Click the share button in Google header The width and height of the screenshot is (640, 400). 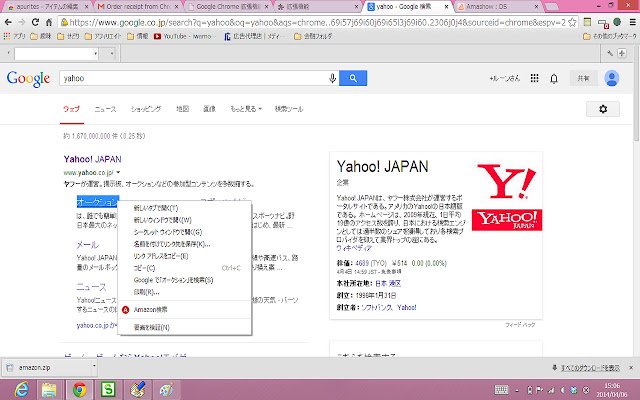583,78
